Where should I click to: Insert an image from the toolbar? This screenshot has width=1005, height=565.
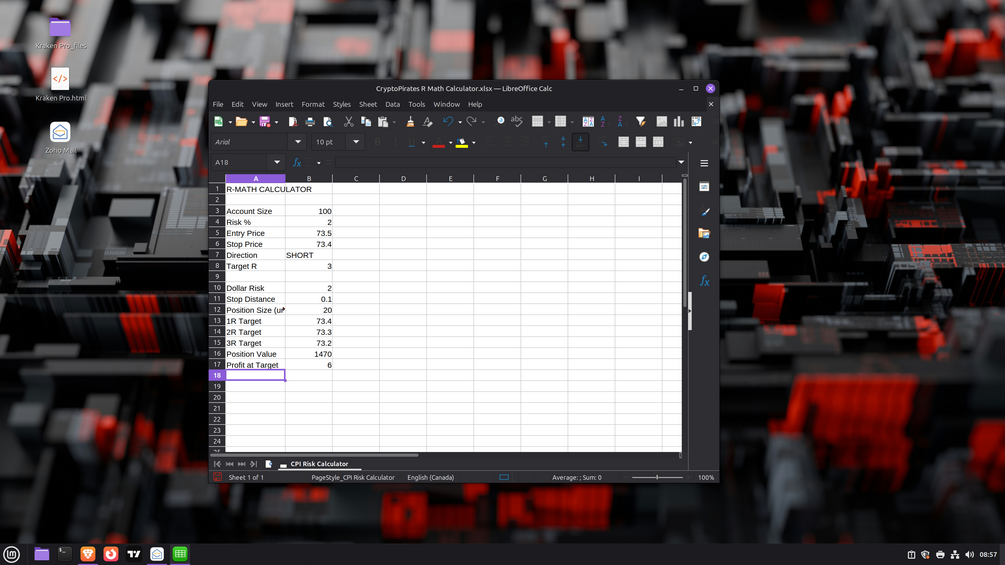tap(661, 122)
